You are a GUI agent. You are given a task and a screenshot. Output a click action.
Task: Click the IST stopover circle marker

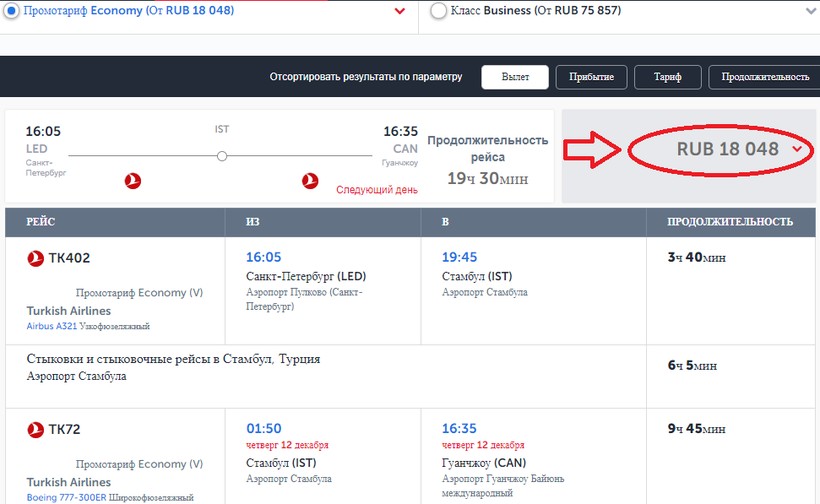(222, 156)
